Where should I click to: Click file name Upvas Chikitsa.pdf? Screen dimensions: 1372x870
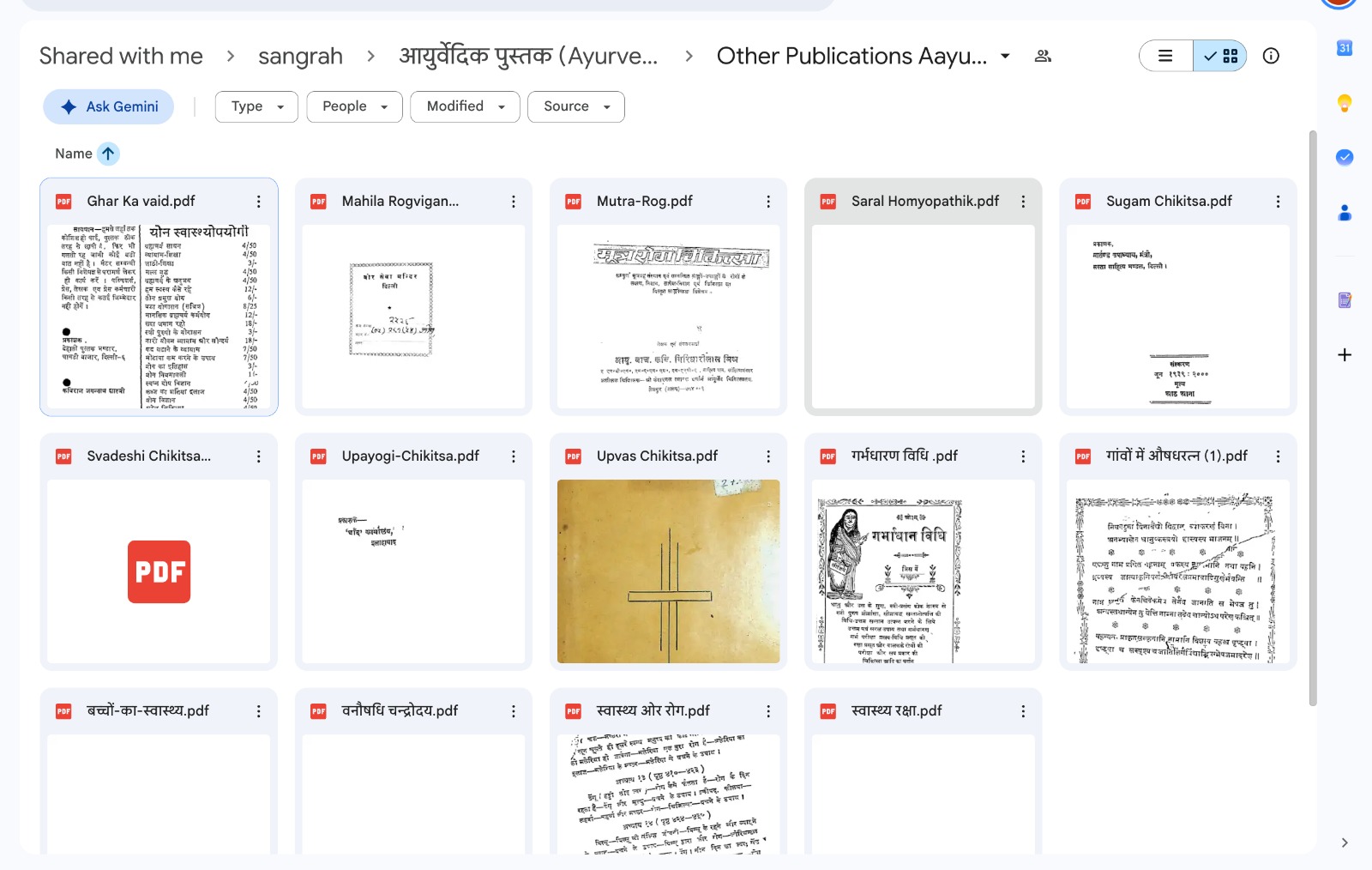pyautogui.click(x=657, y=456)
